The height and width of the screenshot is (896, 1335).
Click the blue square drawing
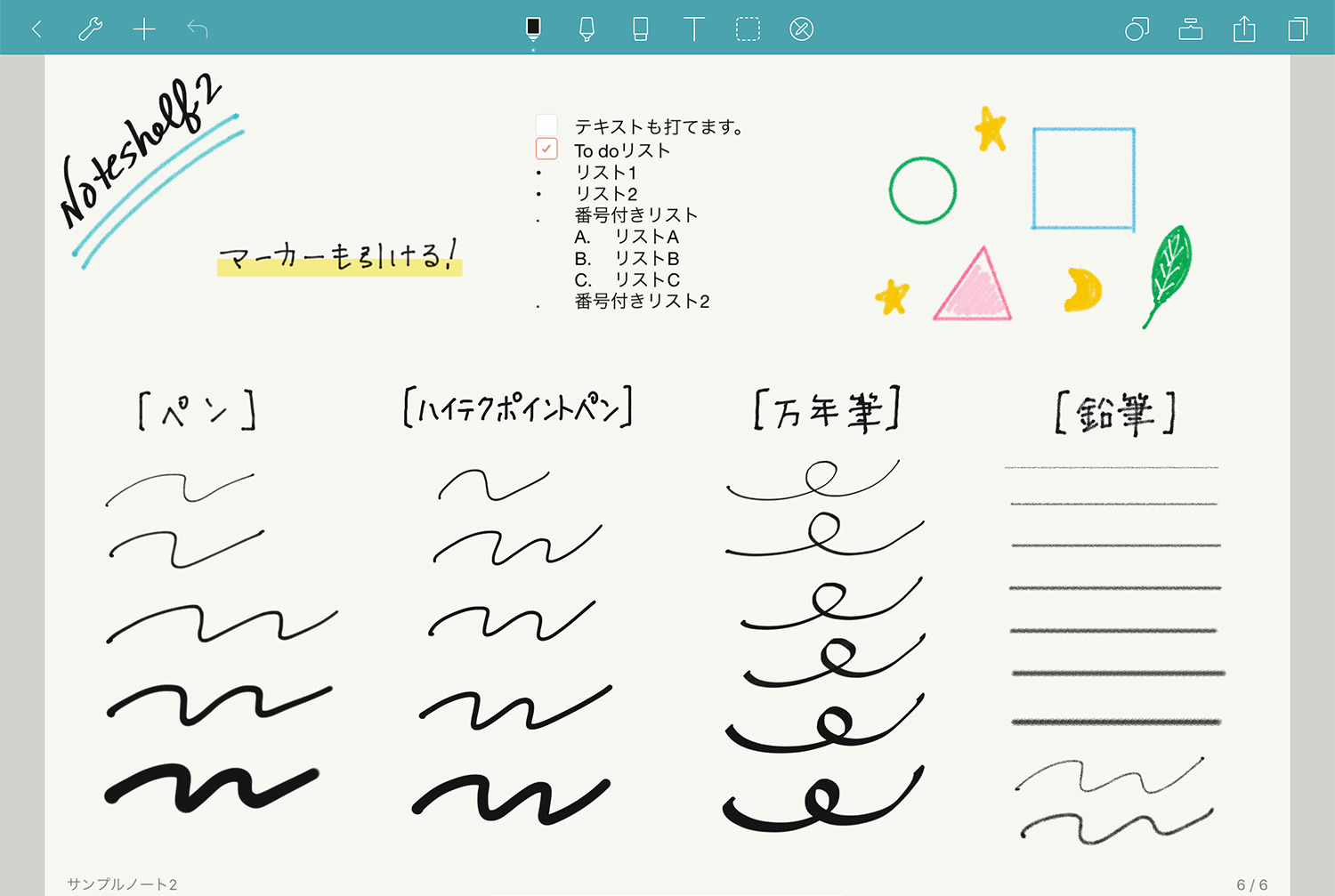point(1083,179)
